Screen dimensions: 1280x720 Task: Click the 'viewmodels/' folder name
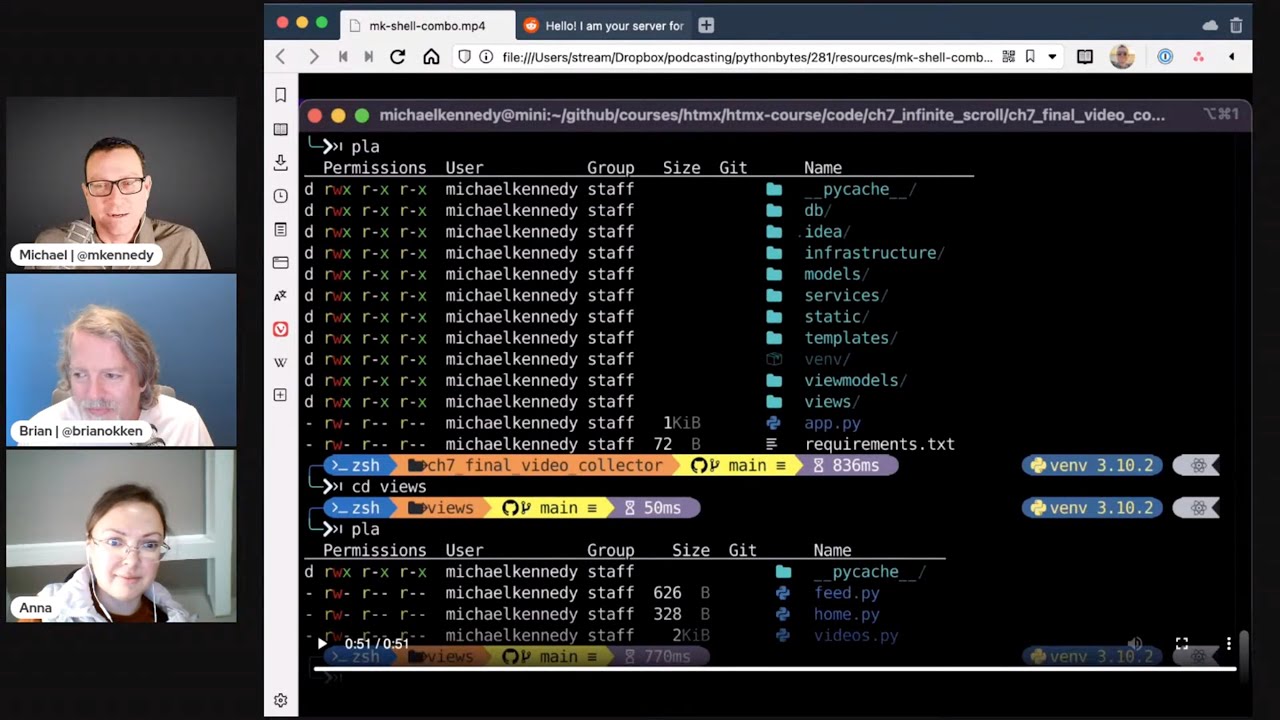pos(855,380)
